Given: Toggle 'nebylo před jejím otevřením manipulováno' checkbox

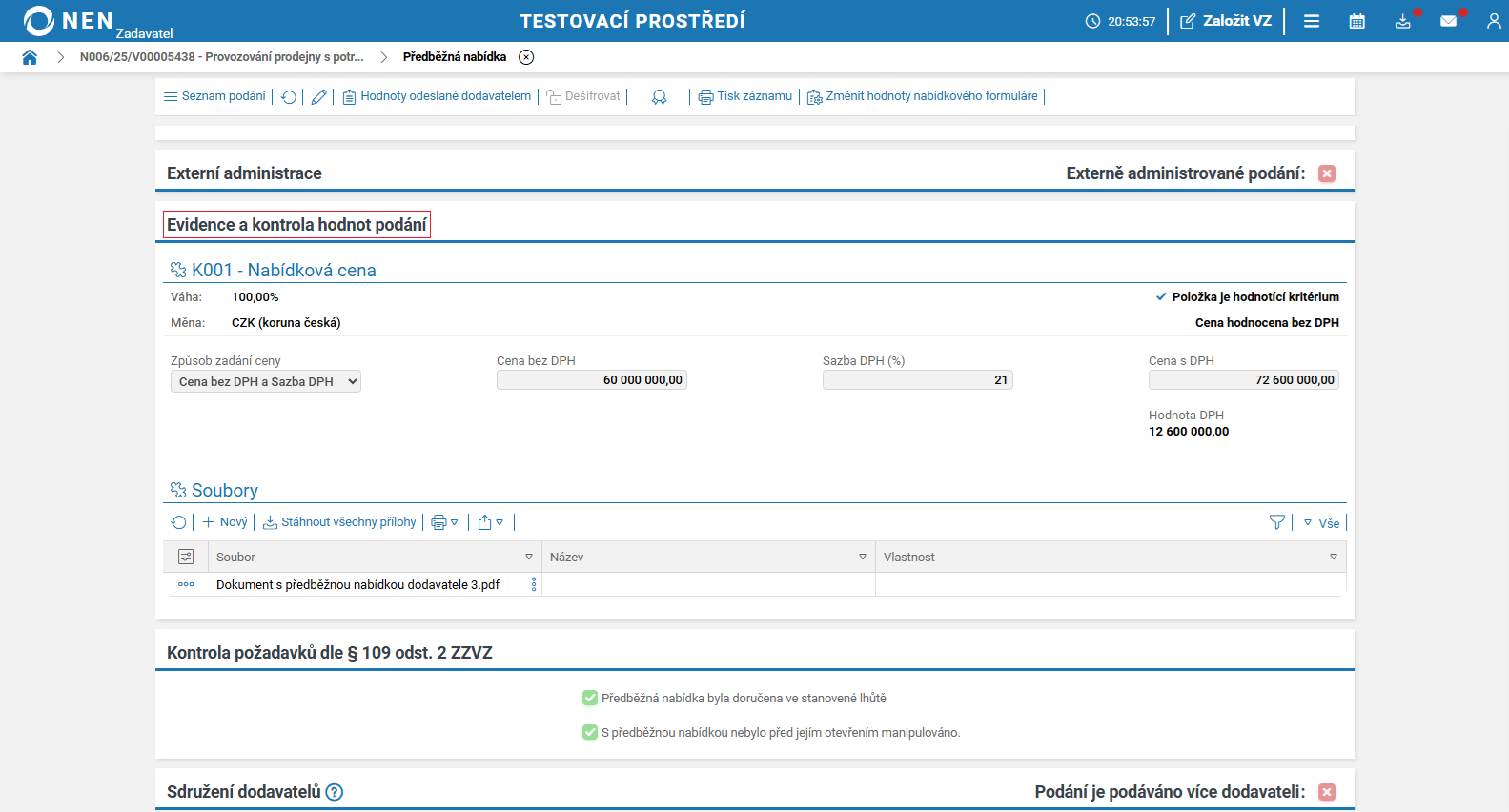Looking at the screenshot, I should 590,733.
